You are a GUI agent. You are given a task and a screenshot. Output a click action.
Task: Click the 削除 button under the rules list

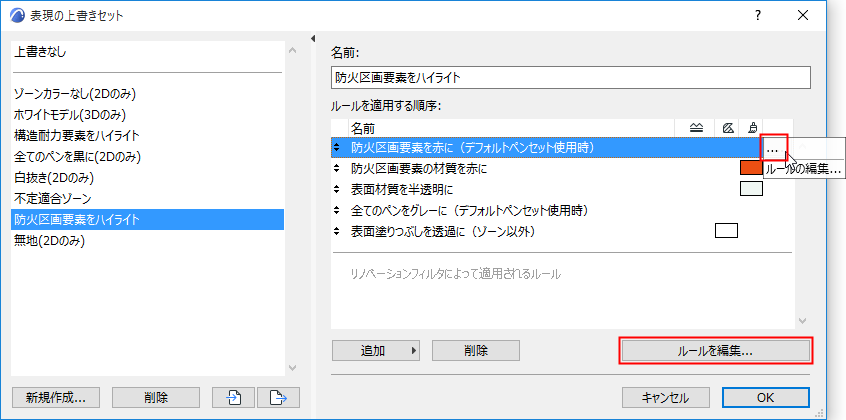(x=476, y=351)
